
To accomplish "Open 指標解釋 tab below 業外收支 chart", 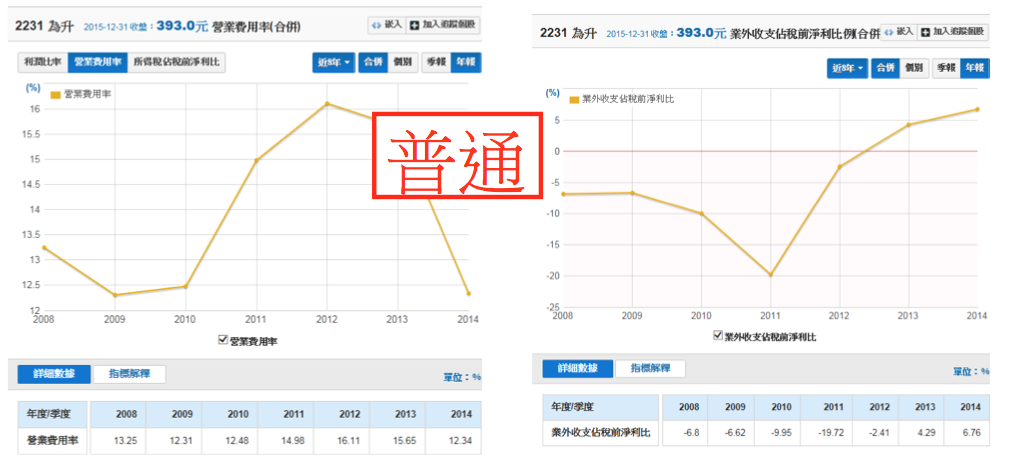I will click(650, 368).
